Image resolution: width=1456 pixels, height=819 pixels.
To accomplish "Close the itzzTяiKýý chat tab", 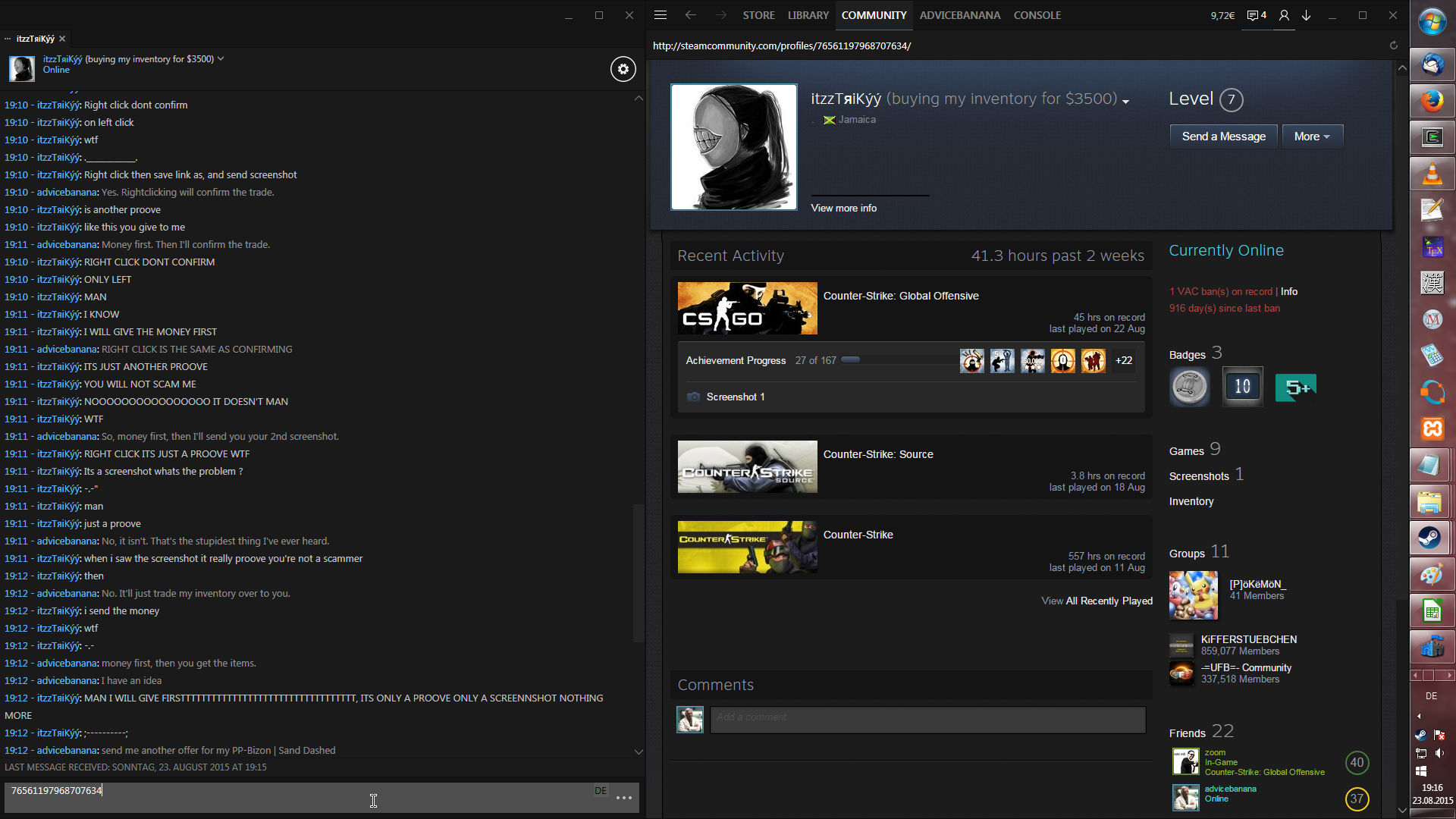I will point(62,39).
